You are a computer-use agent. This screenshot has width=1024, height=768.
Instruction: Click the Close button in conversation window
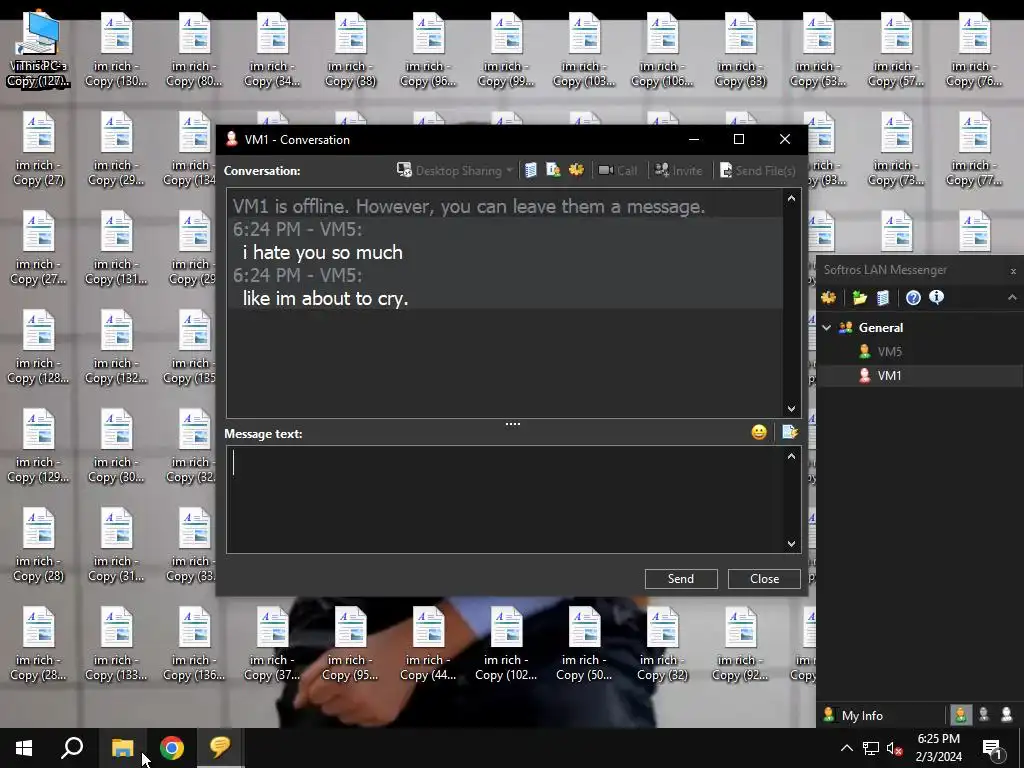764,579
